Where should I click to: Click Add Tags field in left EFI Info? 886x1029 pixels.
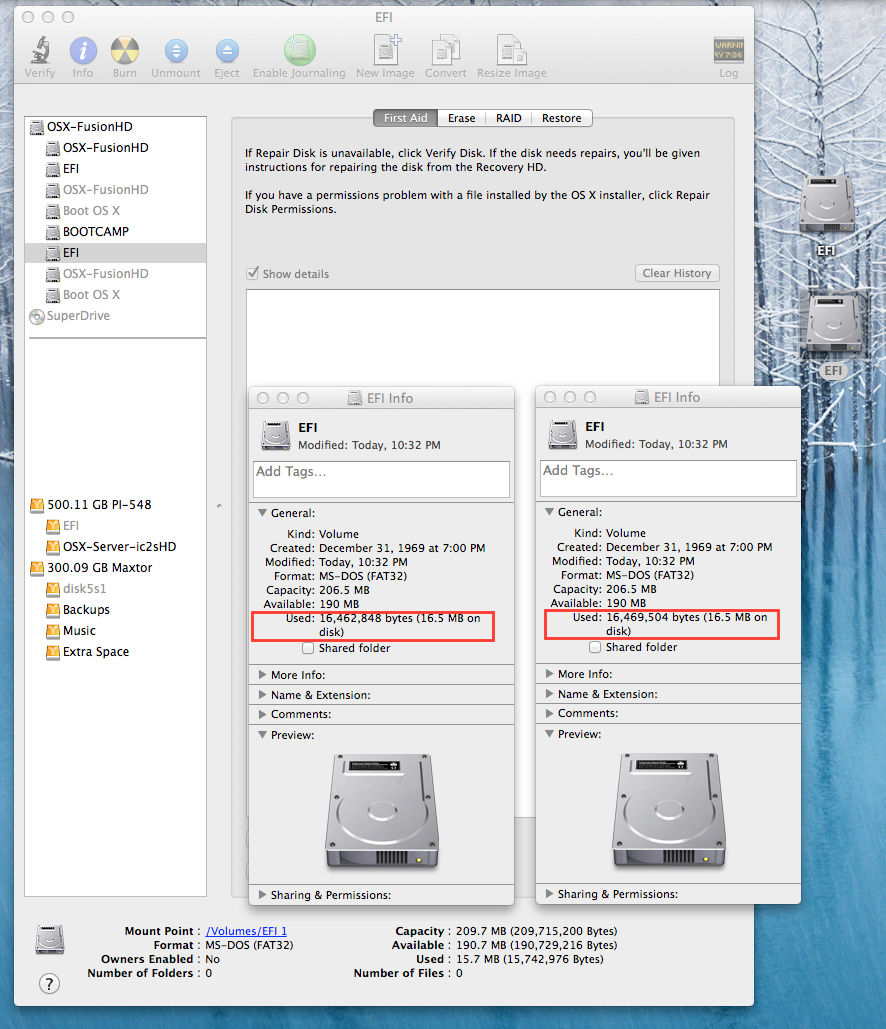tap(381, 479)
